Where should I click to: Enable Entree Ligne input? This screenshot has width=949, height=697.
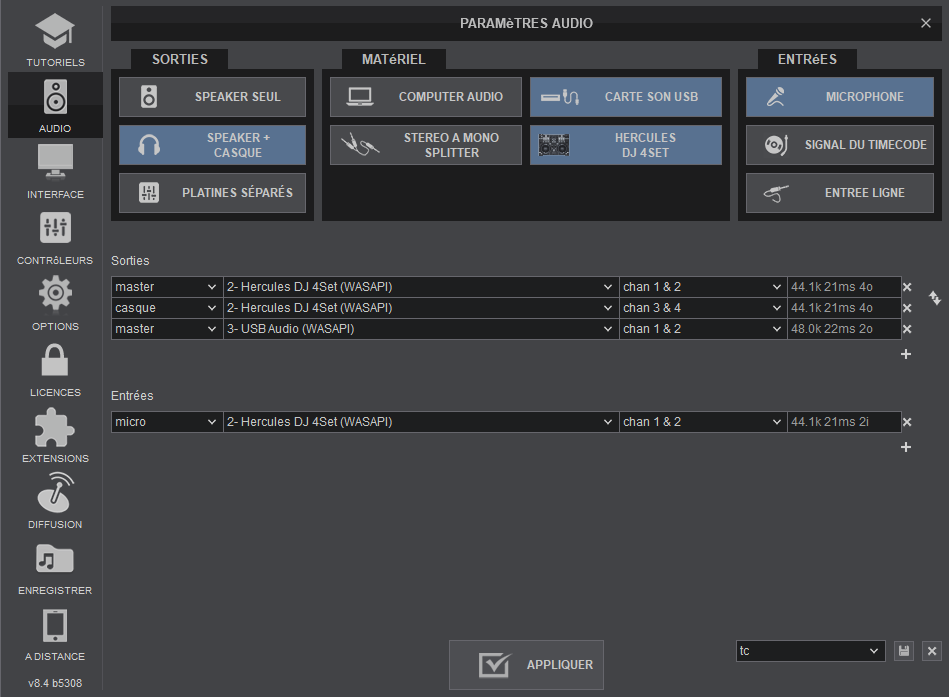point(840,193)
